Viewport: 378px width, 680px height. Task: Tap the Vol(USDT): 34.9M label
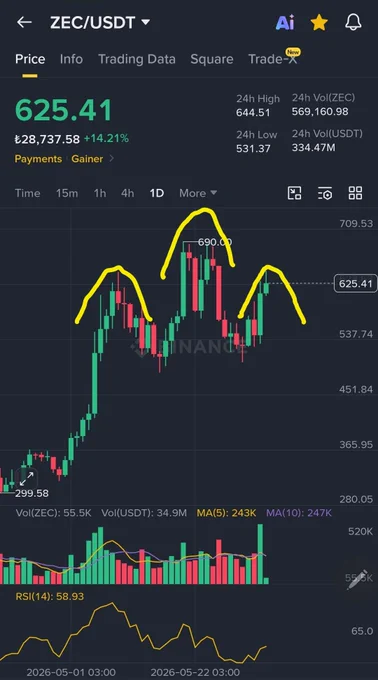tap(144, 513)
